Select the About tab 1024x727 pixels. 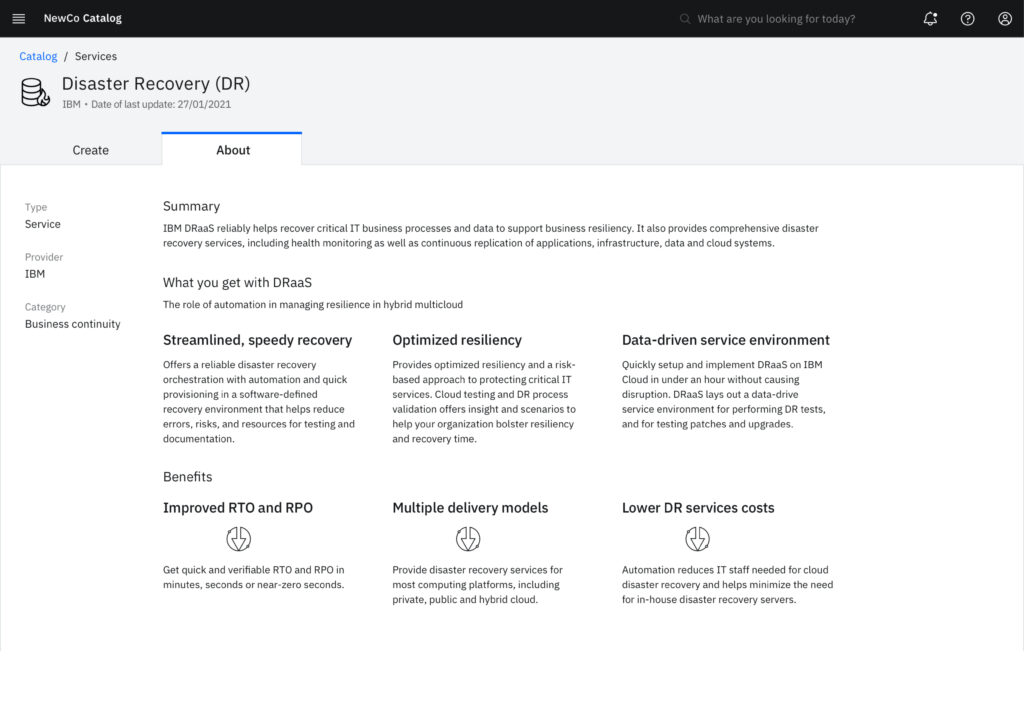point(233,150)
